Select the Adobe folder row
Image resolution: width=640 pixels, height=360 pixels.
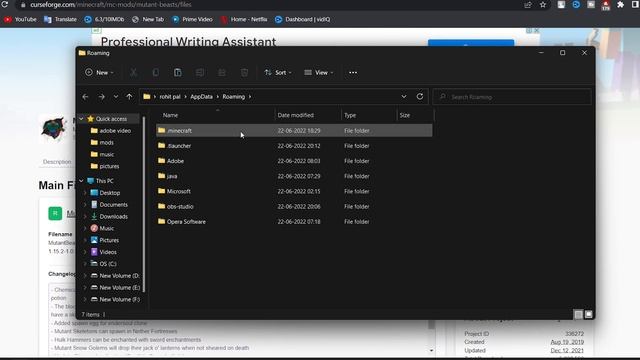pyautogui.click(x=294, y=161)
